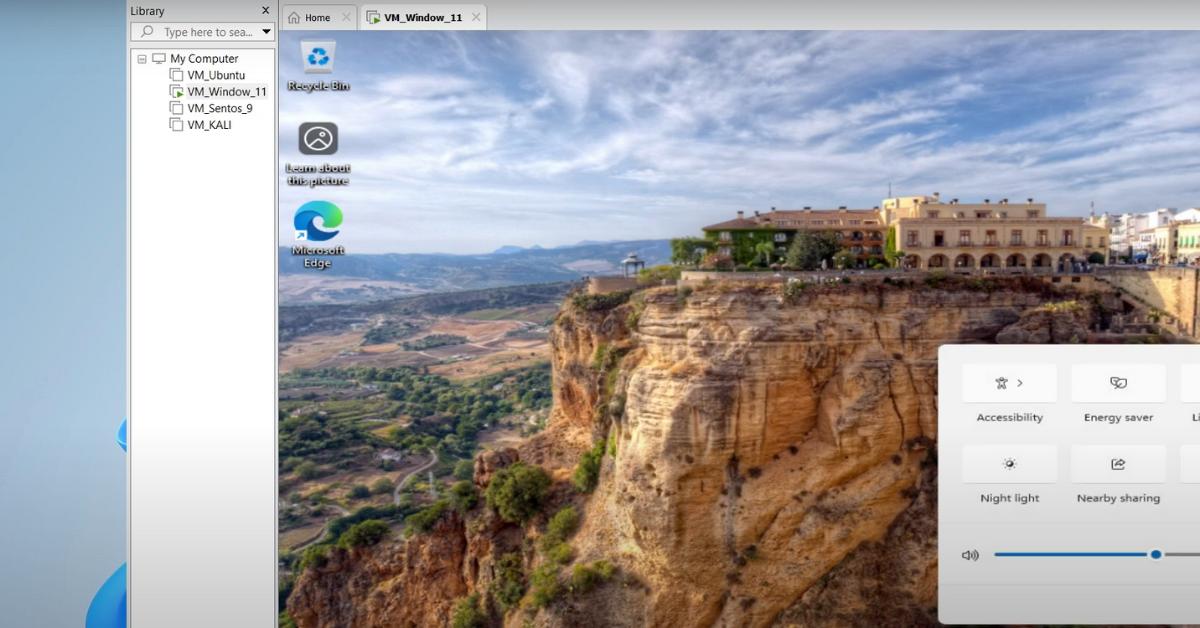The width and height of the screenshot is (1200, 628).
Task: Open the Recycle Bin desktop icon
Action: click(x=318, y=65)
